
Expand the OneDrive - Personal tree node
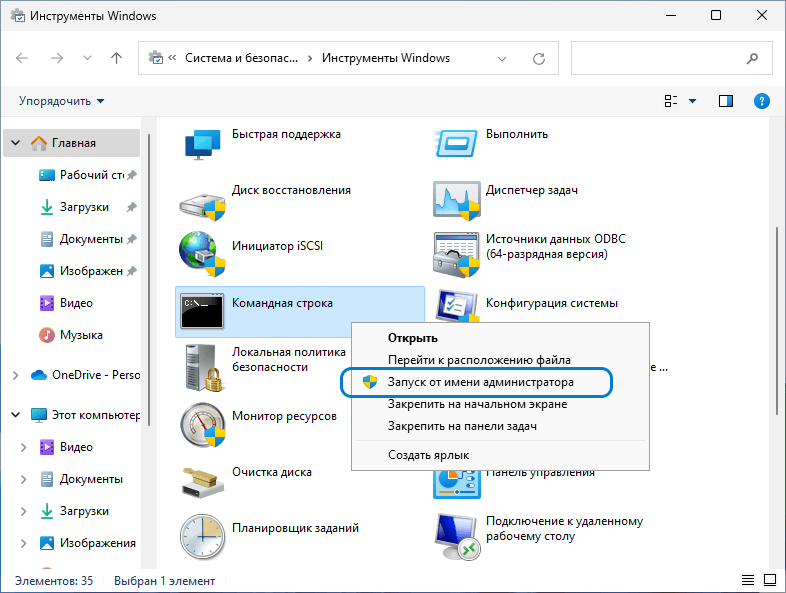pyautogui.click(x=16, y=375)
